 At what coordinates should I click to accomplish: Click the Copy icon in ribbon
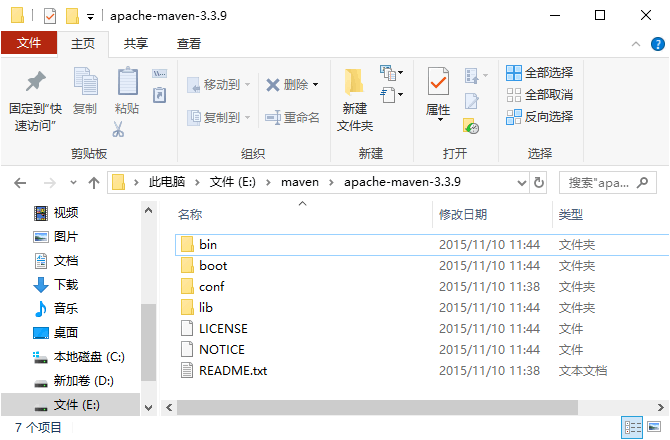(85, 82)
